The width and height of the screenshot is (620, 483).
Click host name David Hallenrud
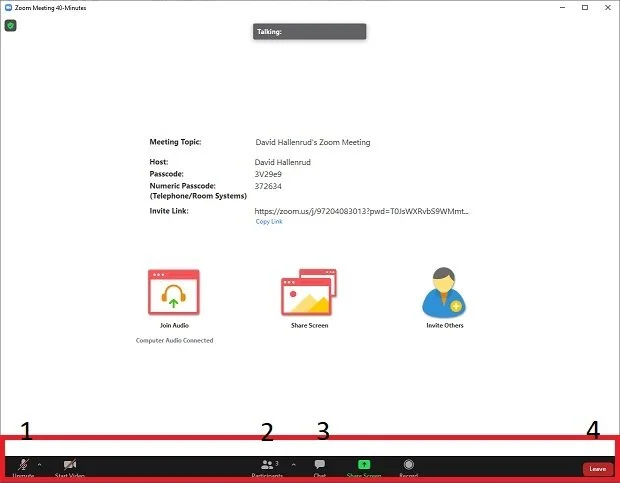coord(283,162)
